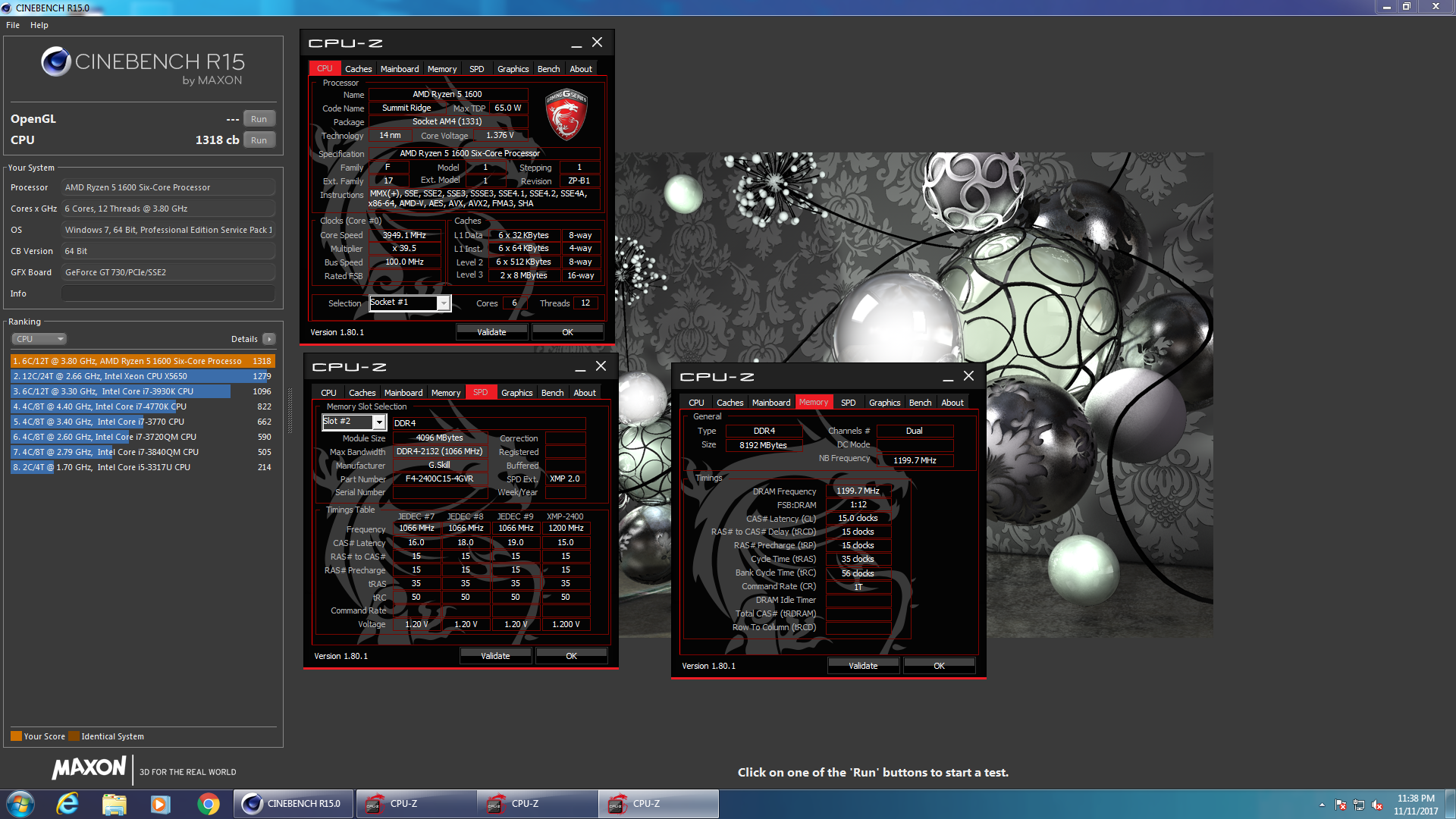This screenshot has height=819, width=1456.
Task: Switch to Mainboard tab in top CPU-Z window
Action: (400, 69)
